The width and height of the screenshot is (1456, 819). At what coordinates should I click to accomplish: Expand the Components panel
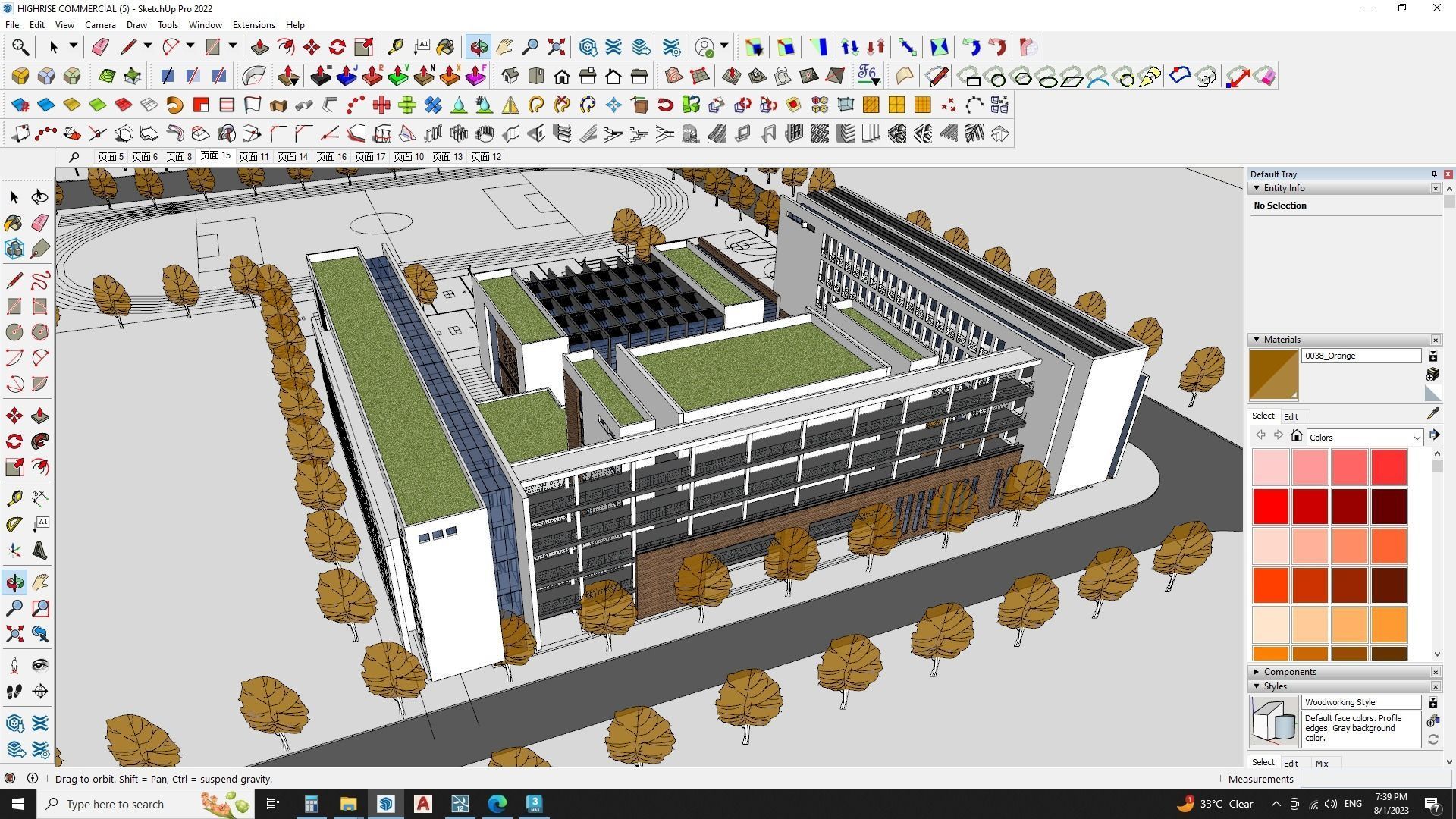coord(1257,672)
